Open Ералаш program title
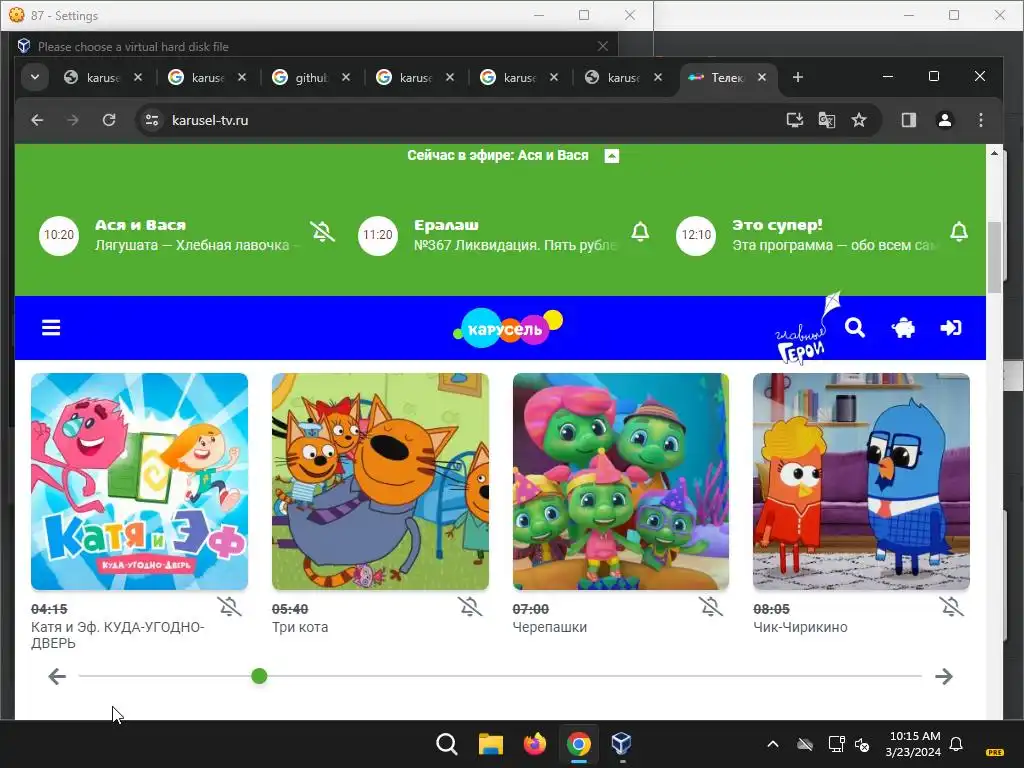The image size is (1024, 768). [x=446, y=225]
